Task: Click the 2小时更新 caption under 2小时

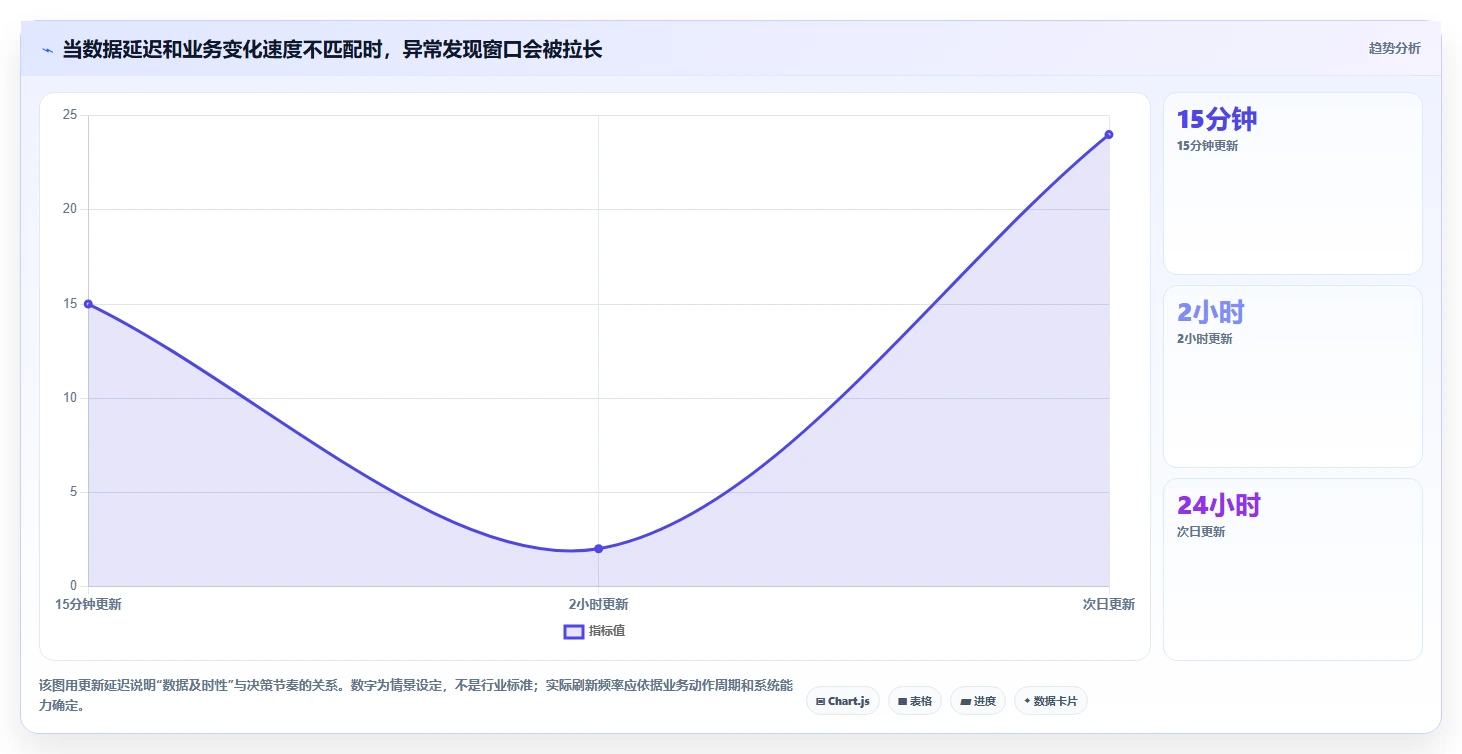Action: [1205, 339]
